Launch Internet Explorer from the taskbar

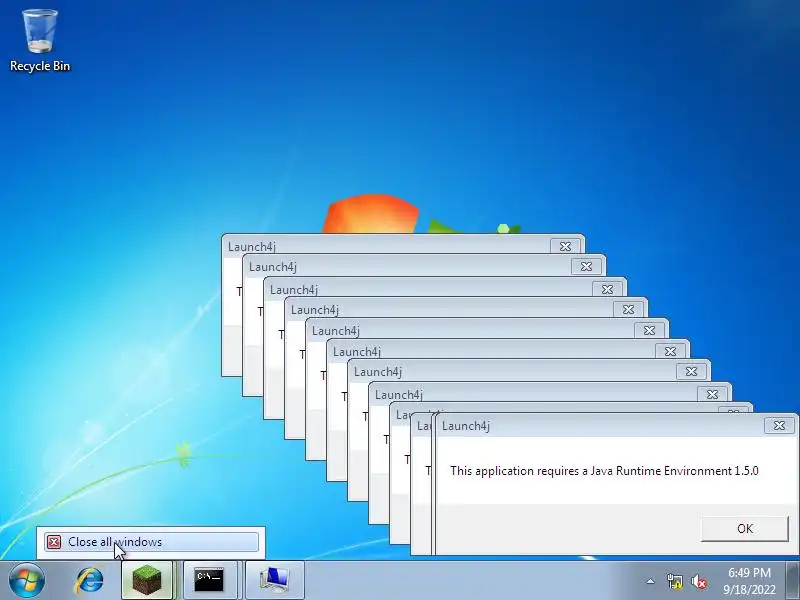pos(90,580)
